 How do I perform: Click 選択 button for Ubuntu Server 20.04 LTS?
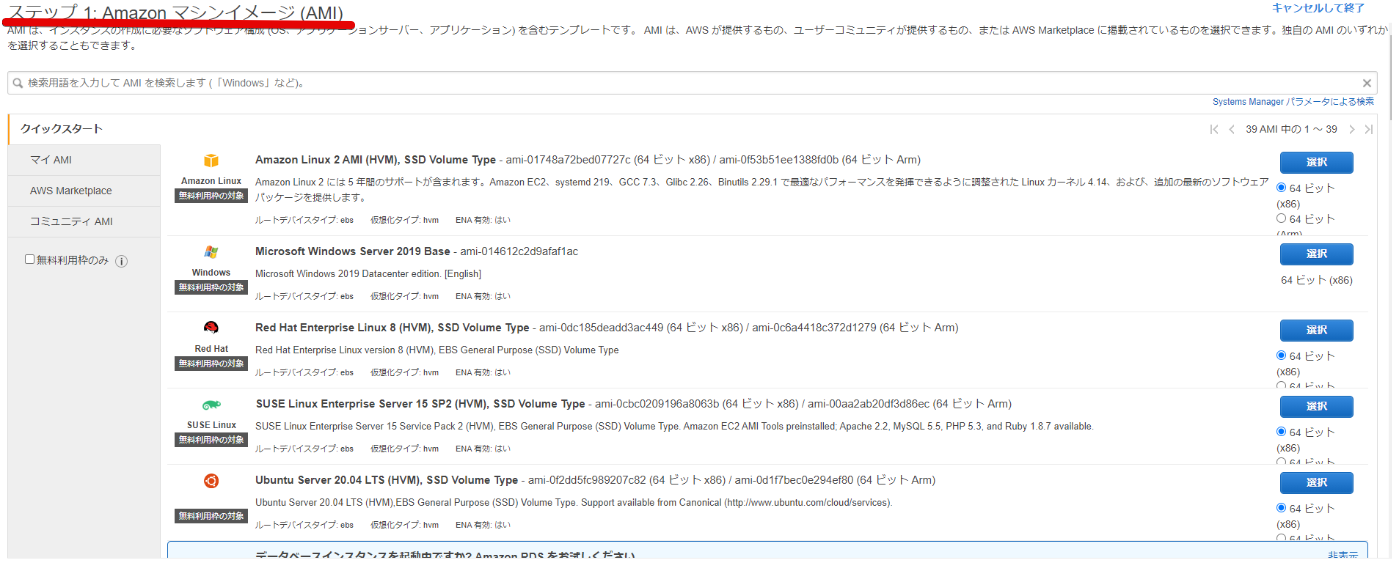click(x=1316, y=482)
